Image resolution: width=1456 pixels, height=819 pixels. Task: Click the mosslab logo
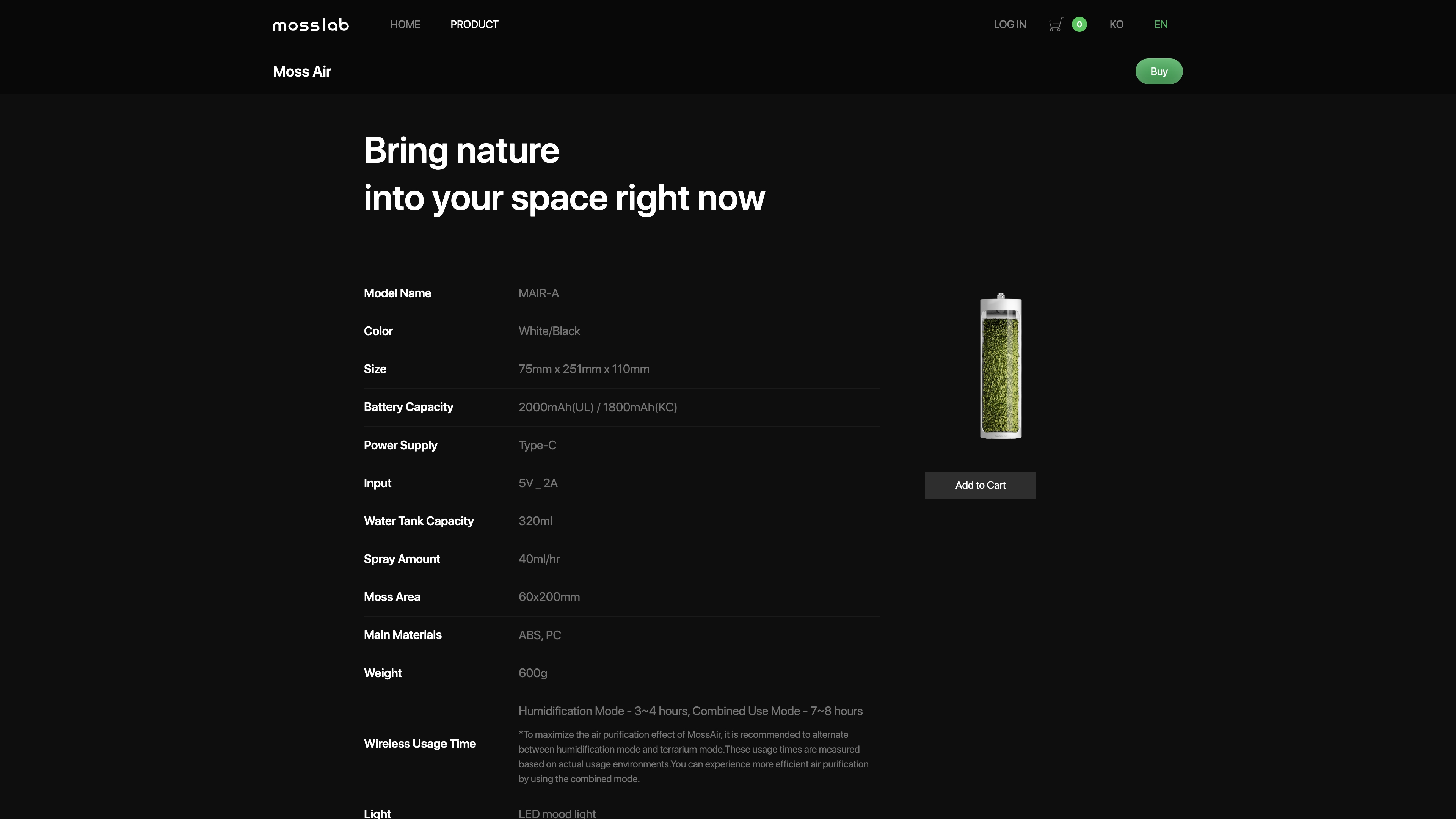click(310, 24)
